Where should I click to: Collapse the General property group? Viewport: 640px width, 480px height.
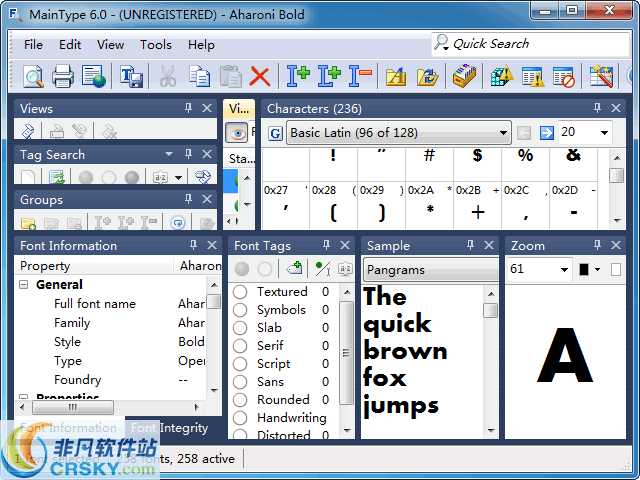pyautogui.click(x=24, y=284)
